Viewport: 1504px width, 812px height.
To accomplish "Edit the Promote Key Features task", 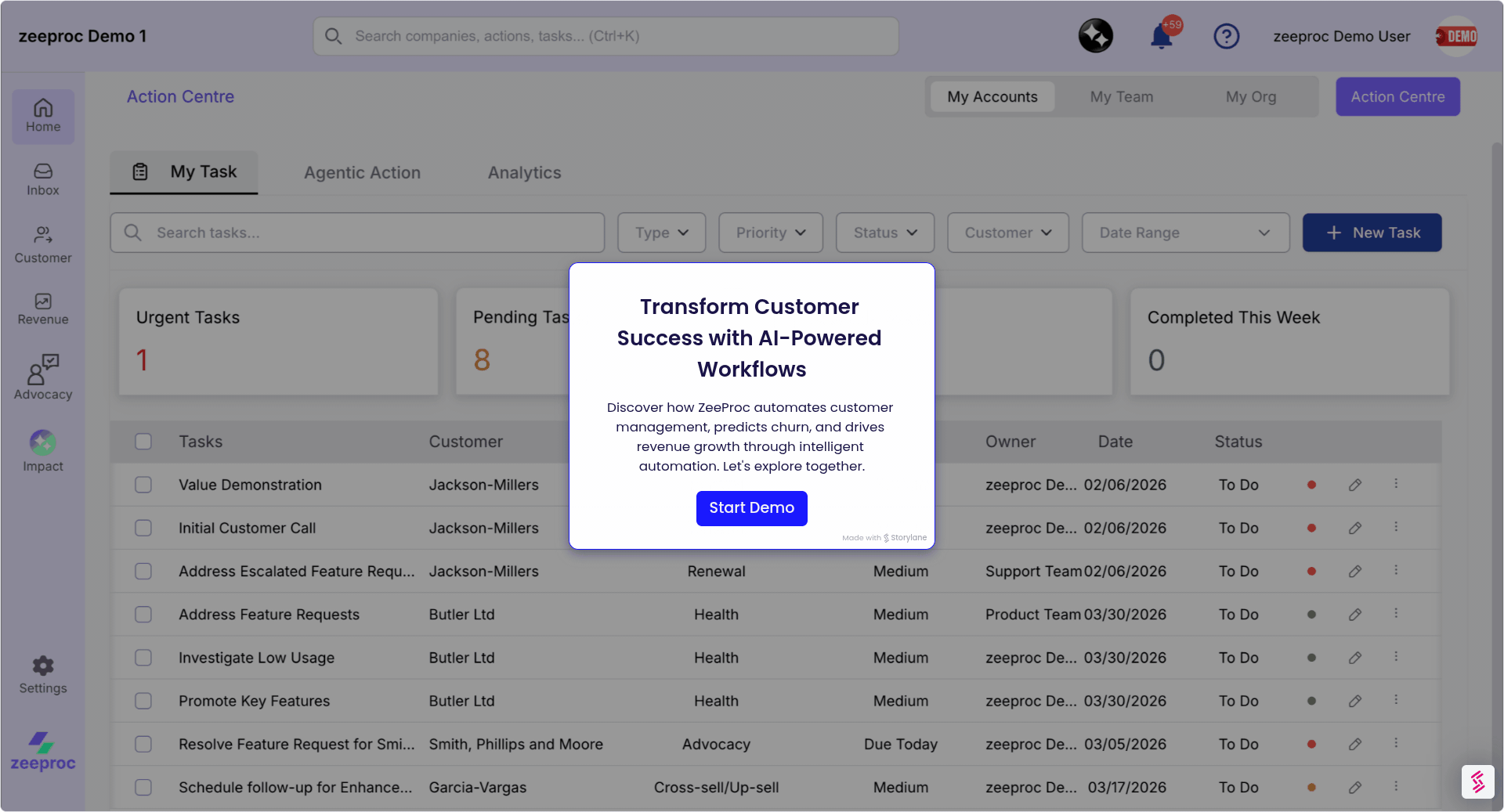I will coord(1355,701).
